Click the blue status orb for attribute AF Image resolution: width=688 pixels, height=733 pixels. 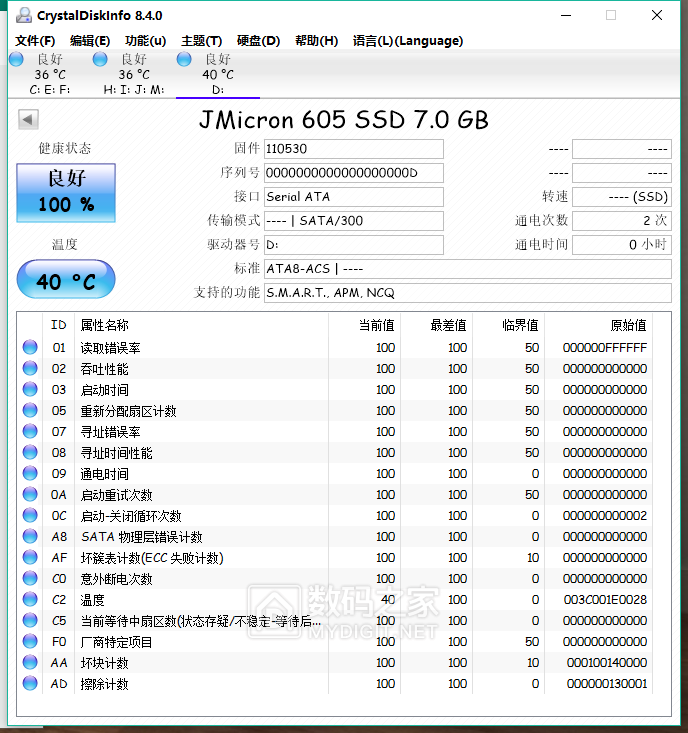coord(30,558)
